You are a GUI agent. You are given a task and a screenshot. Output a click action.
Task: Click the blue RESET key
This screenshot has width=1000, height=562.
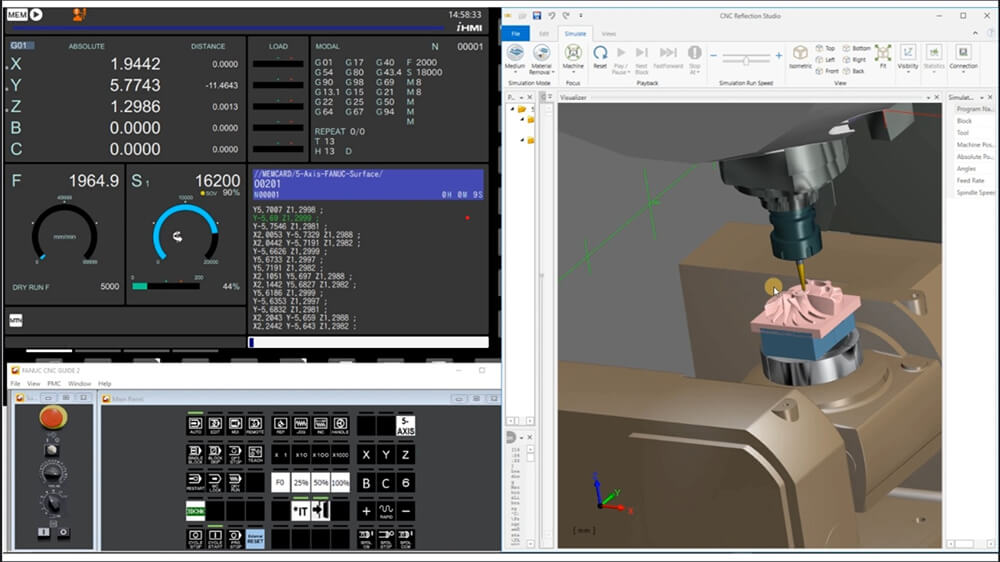click(255, 538)
